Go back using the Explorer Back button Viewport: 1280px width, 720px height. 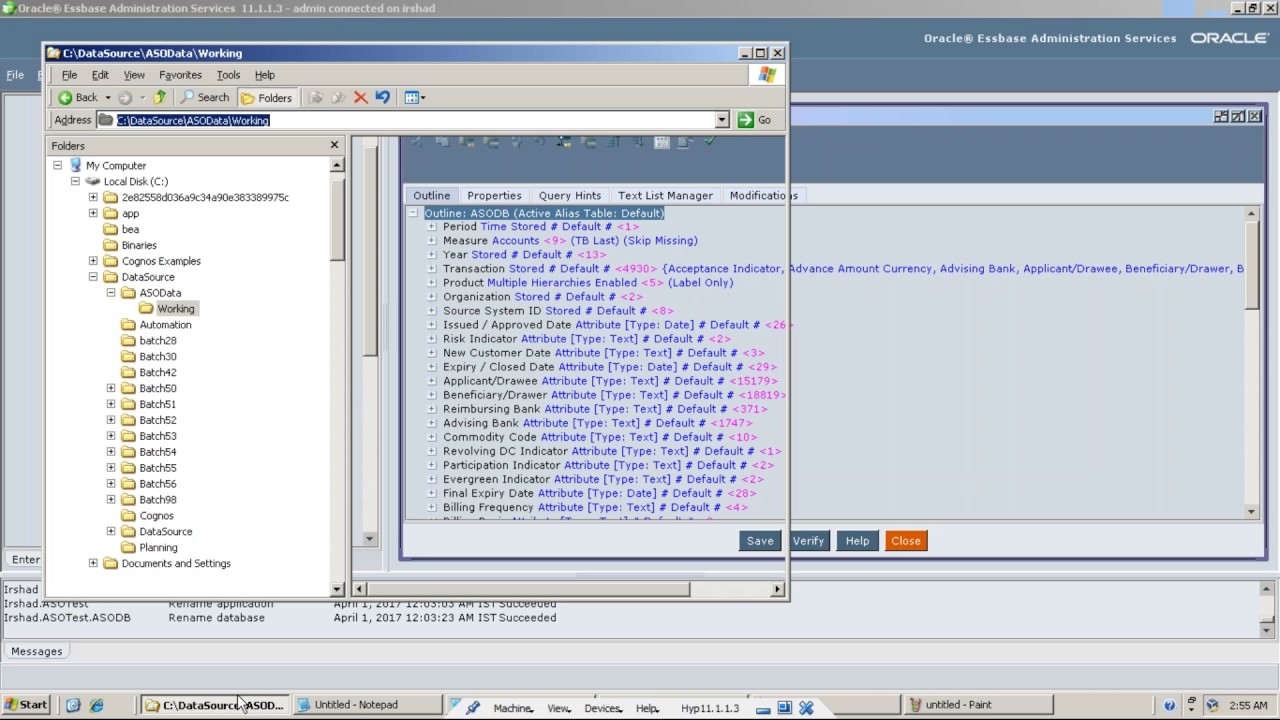point(77,97)
